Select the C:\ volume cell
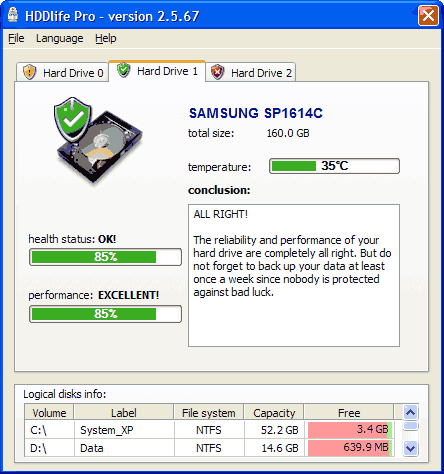Viewport: 444px width, 474px height. coord(49,430)
